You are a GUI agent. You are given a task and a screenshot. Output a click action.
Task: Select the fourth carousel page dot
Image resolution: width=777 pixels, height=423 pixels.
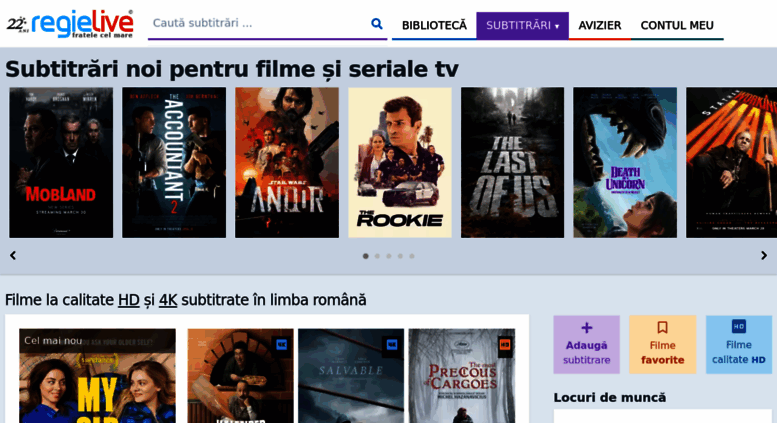[400, 256]
